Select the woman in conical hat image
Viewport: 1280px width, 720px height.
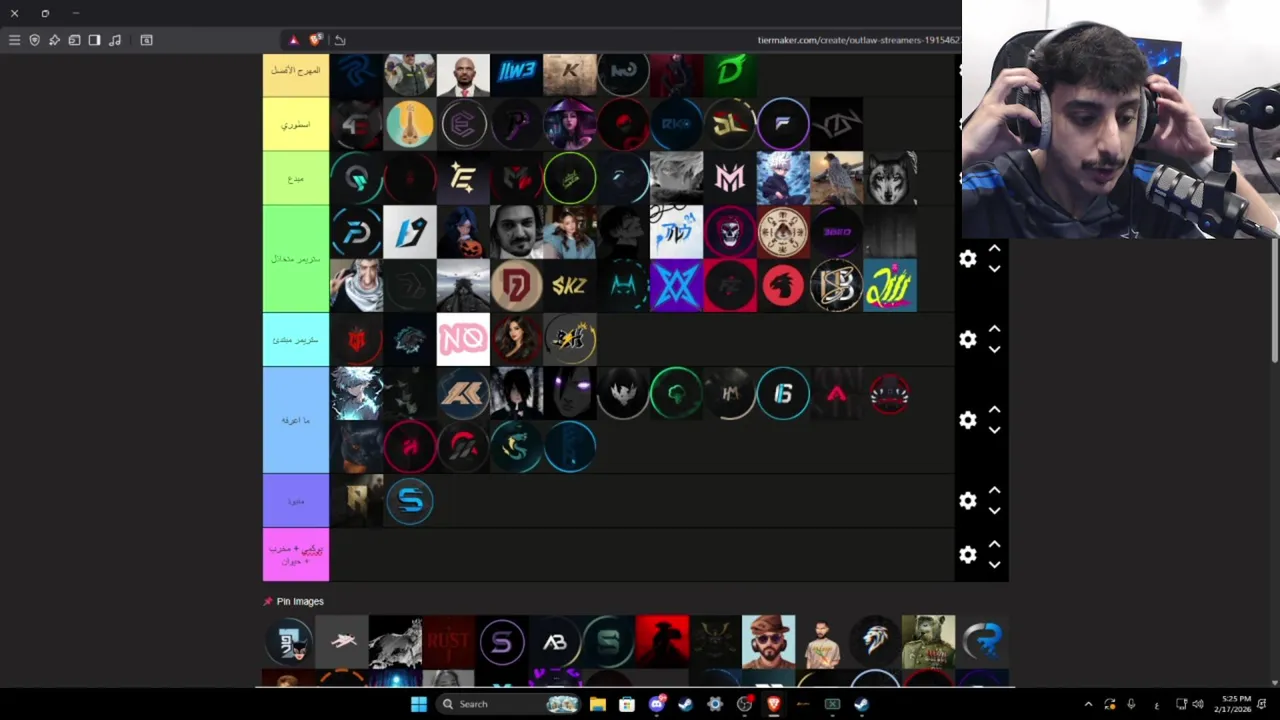click(570, 124)
